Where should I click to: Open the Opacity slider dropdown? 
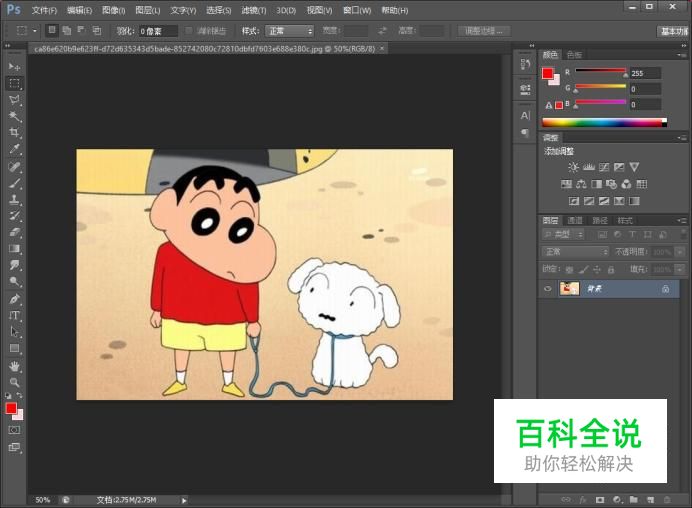click(680, 252)
